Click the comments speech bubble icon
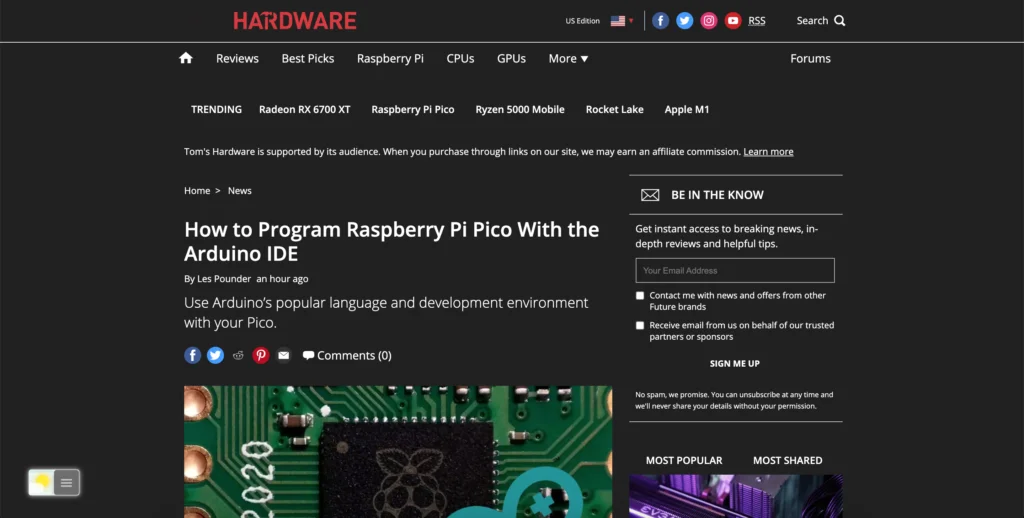The width and height of the screenshot is (1024, 518). tap(308, 355)
